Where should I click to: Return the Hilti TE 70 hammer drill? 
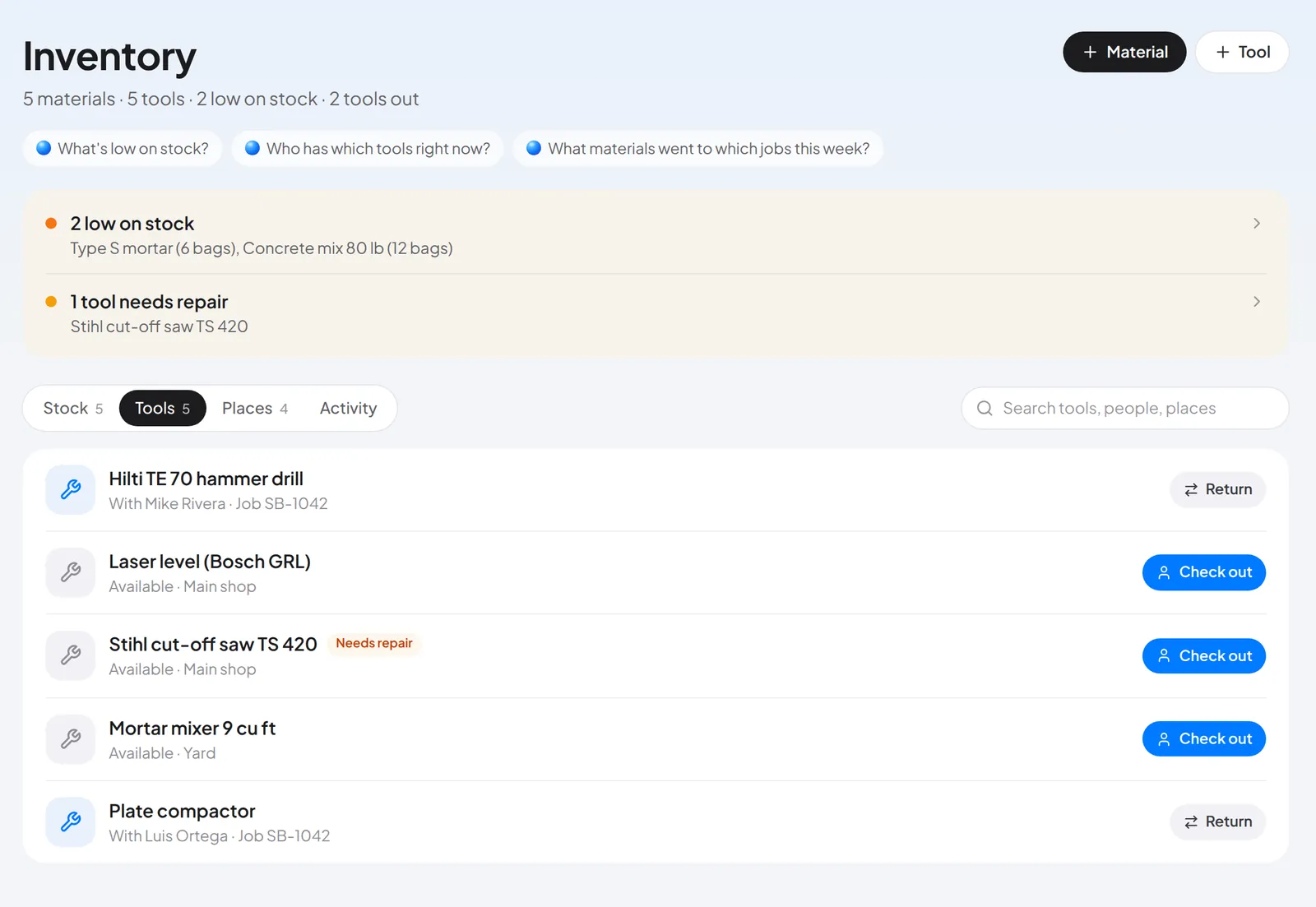point(1217,490)
